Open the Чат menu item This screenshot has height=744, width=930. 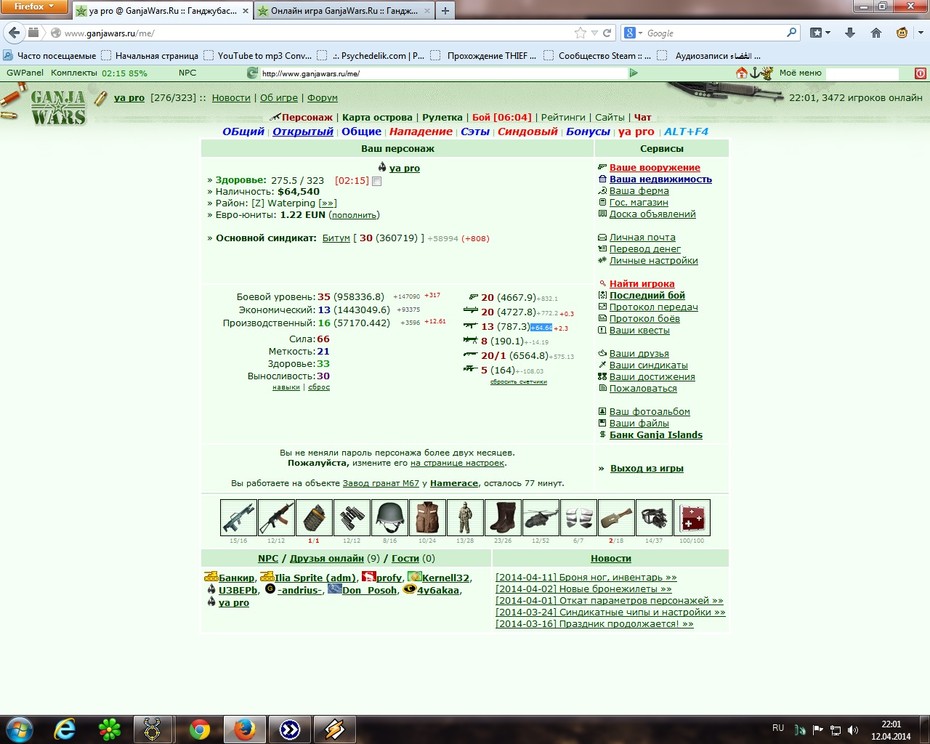[643, 117]
